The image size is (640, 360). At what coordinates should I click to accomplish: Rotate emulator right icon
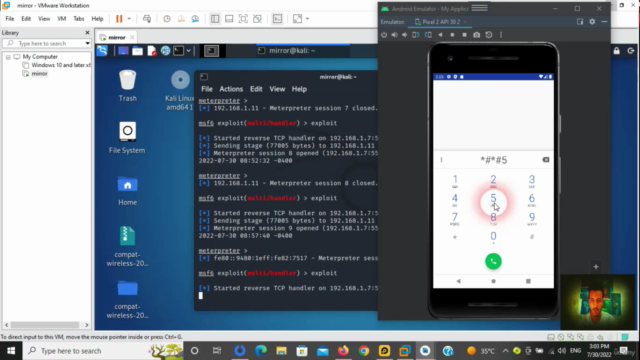(x=428, y=35)
